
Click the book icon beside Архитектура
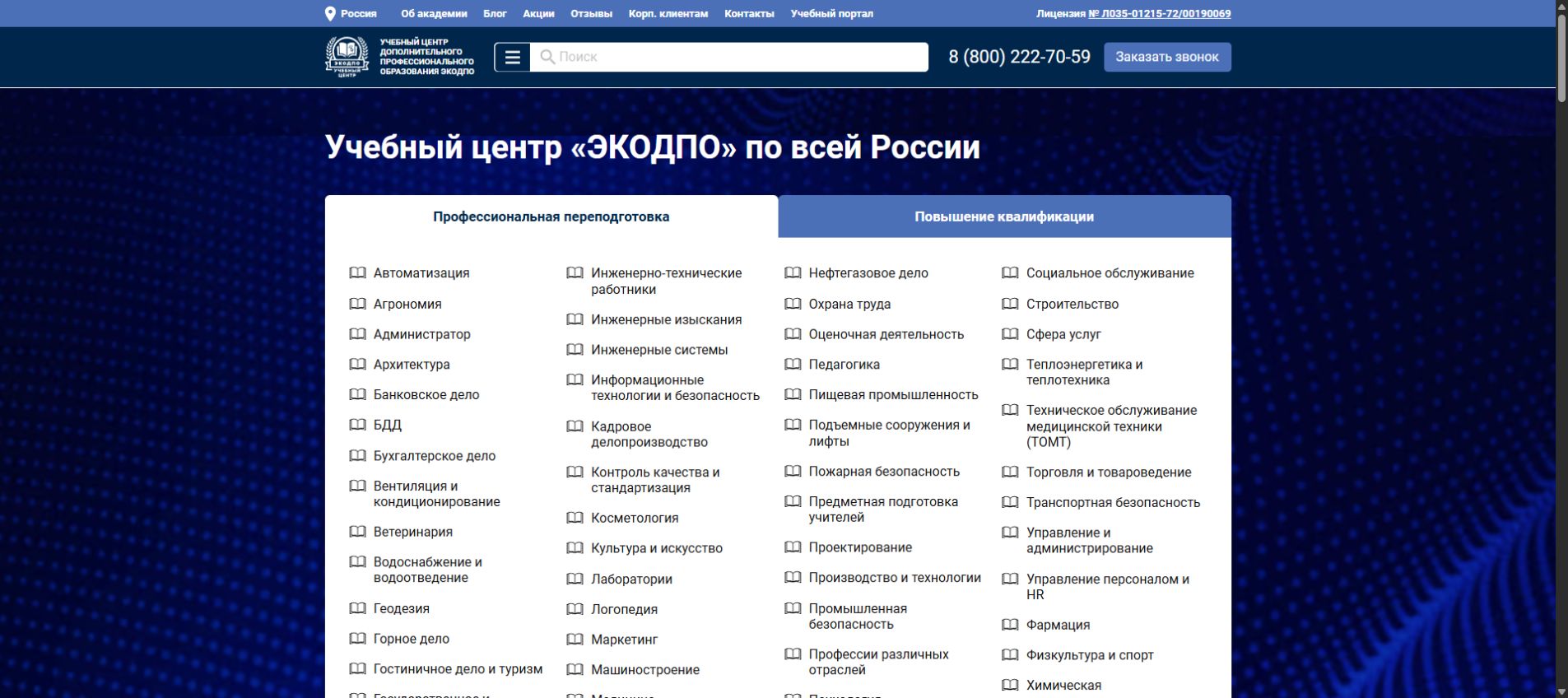point(357,364)
